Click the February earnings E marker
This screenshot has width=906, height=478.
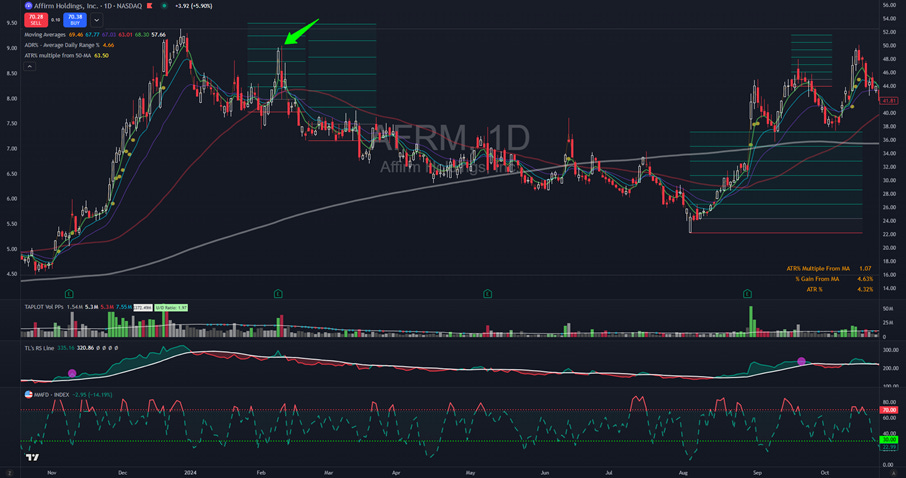coord(278,294)
